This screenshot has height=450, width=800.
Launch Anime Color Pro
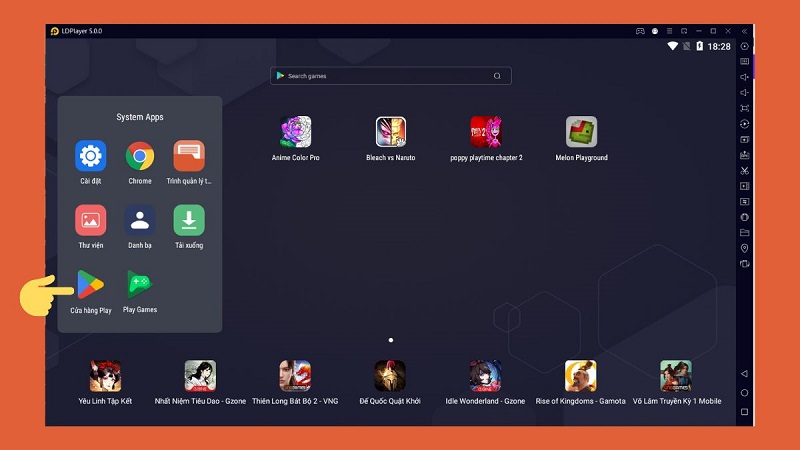[x=295, y=132]
